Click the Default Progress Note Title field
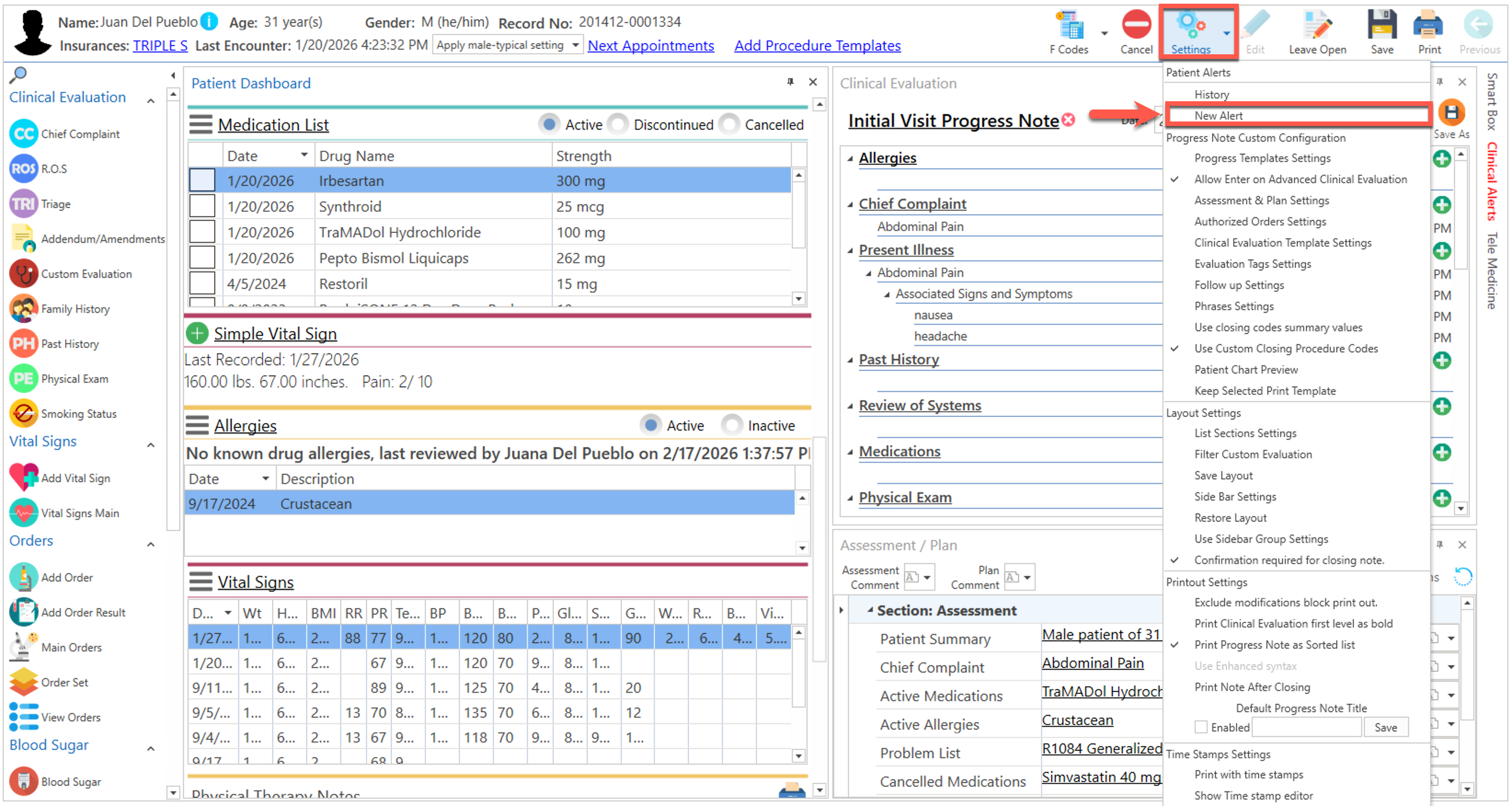Viewport: 1512px width, 806px height. point(1306,727)
